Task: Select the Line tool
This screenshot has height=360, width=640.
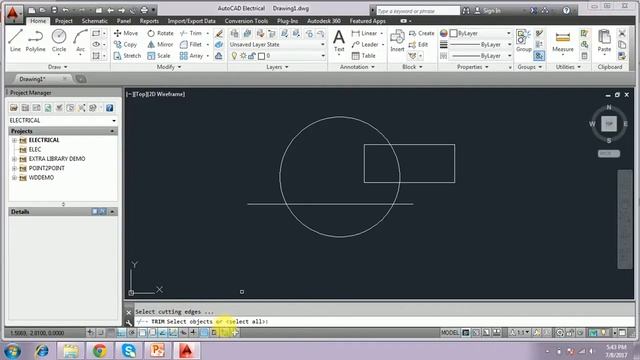Action: (15, 40)
